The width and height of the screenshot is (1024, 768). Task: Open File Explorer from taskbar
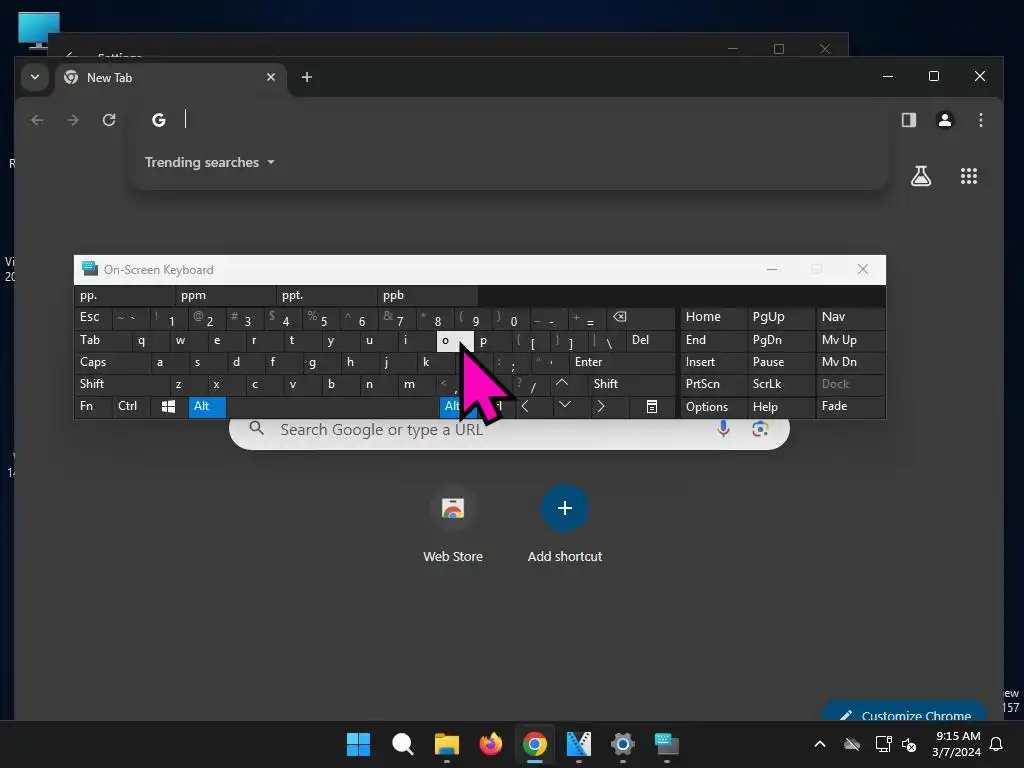[447, 744]
